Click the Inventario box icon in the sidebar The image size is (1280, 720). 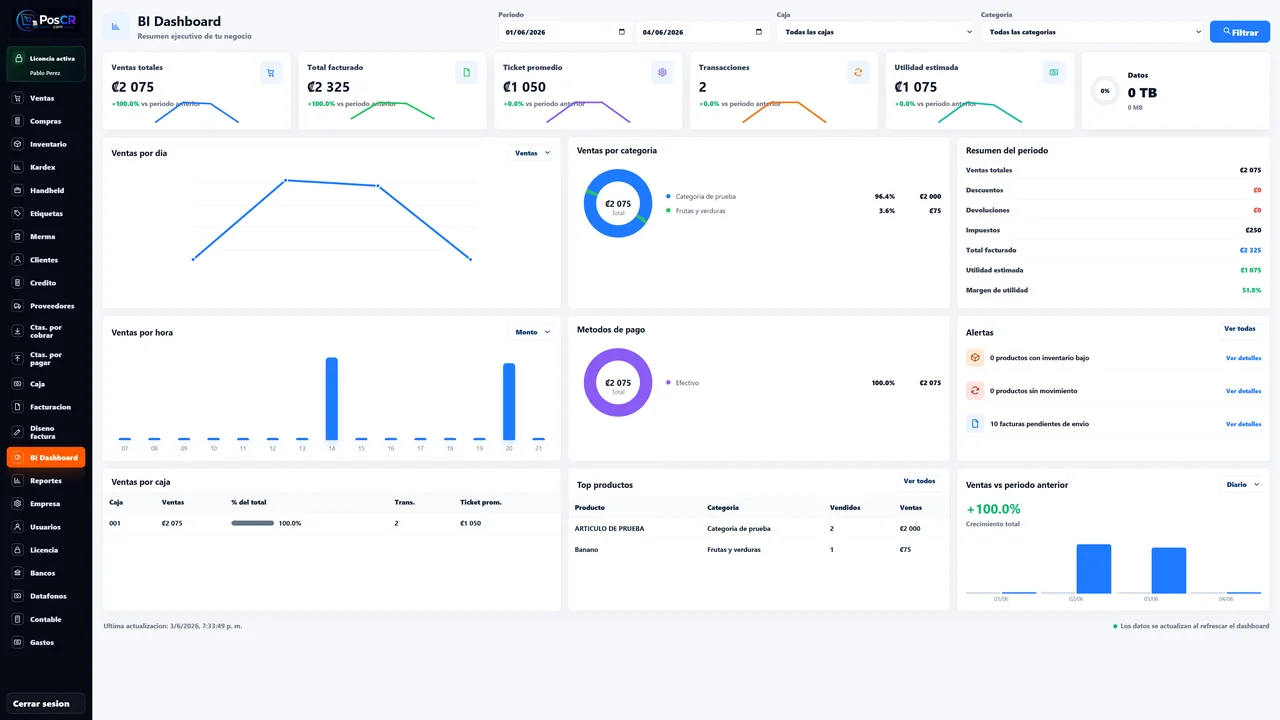pyautogui.click(x=18, y=144)
